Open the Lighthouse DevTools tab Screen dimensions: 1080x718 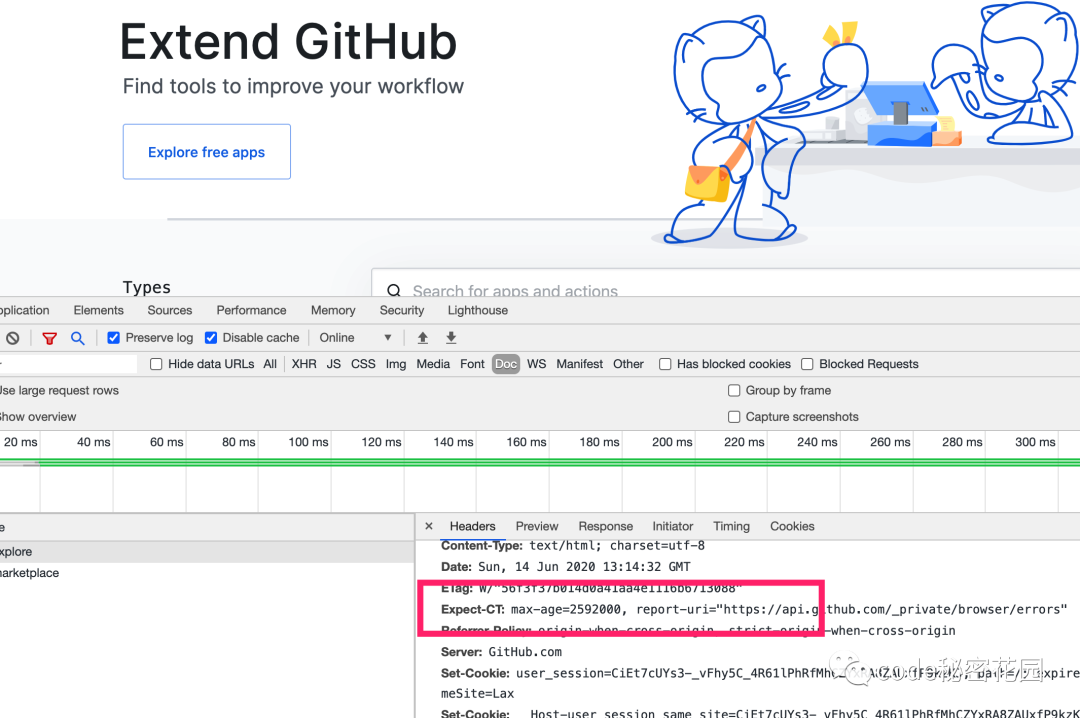477,310
